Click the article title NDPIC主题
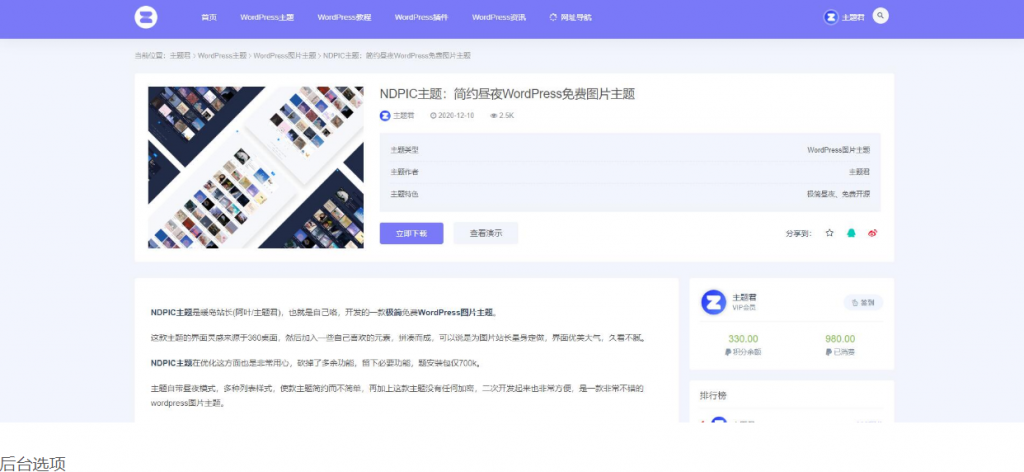 click(507, 94)
